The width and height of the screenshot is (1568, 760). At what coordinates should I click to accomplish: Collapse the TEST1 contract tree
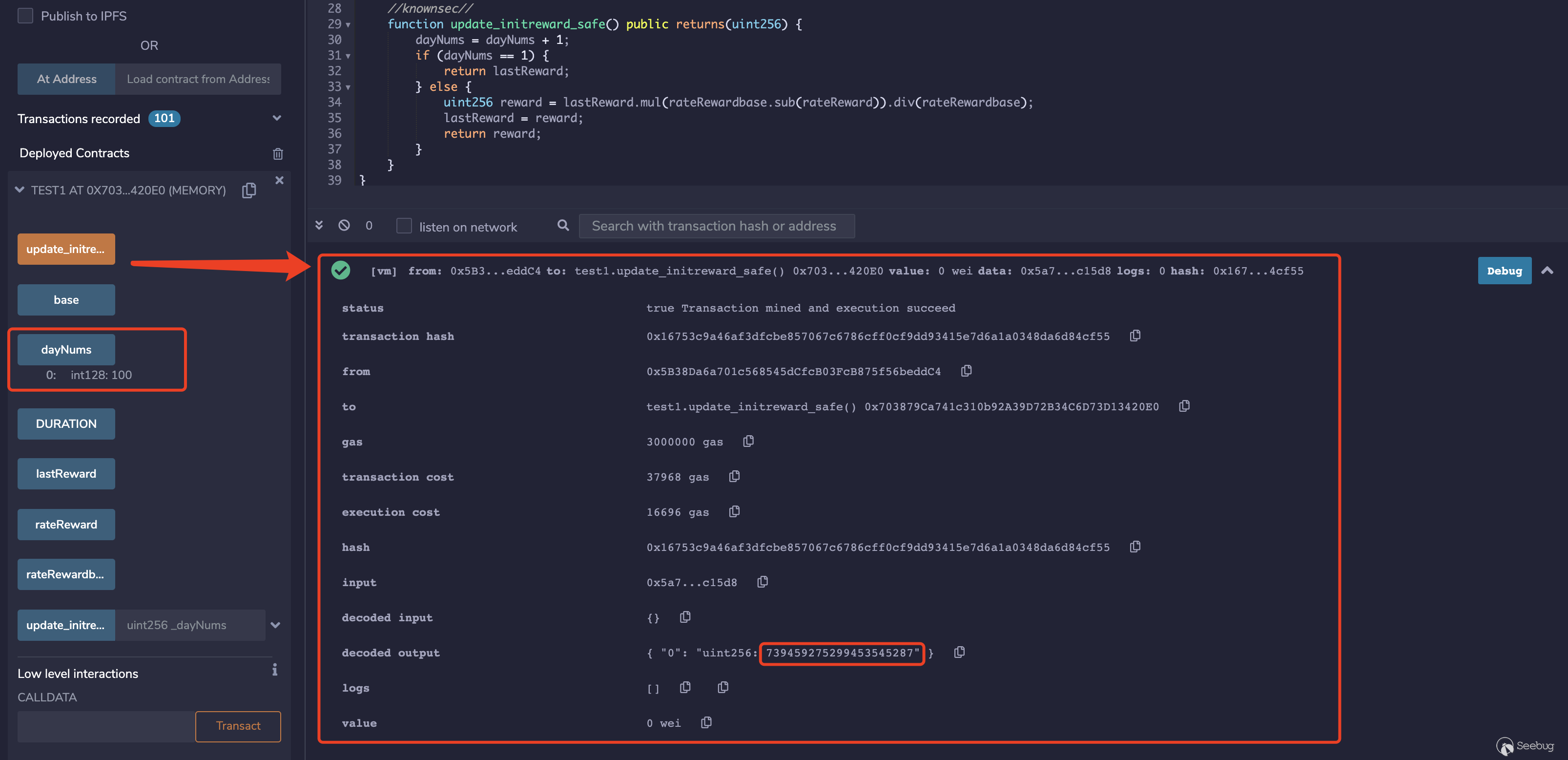[20, 190]
